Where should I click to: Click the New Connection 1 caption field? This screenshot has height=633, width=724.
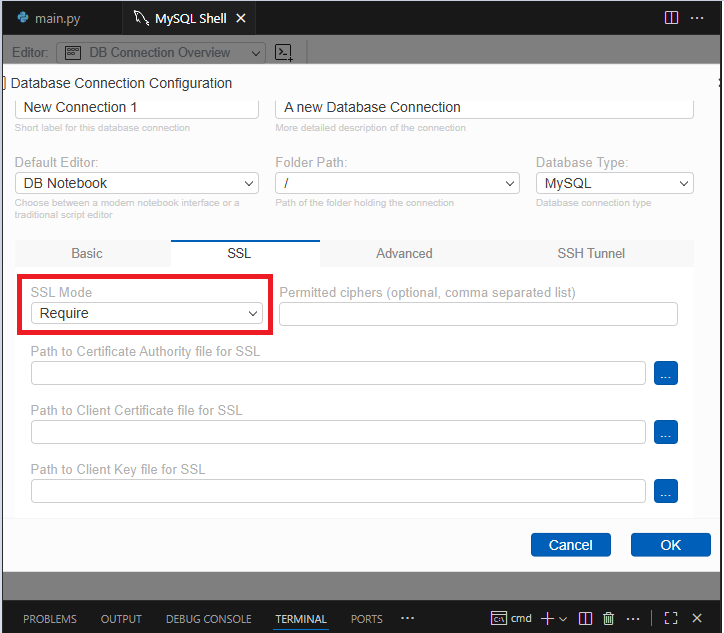tap(137, 108)
